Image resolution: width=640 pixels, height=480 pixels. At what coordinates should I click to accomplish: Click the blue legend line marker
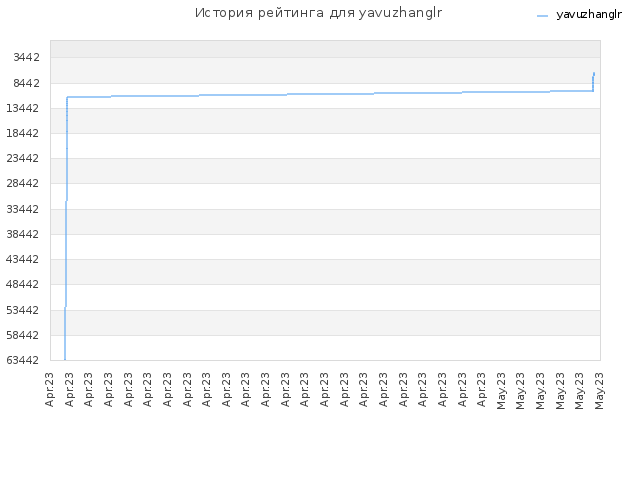(542, 16)
